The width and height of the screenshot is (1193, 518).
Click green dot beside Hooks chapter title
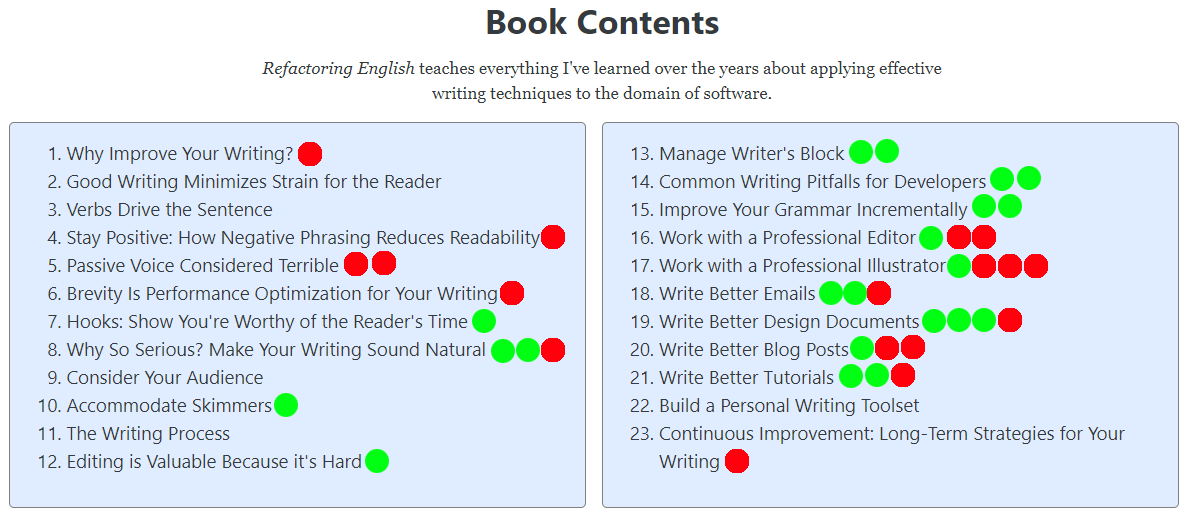point(483,321)
